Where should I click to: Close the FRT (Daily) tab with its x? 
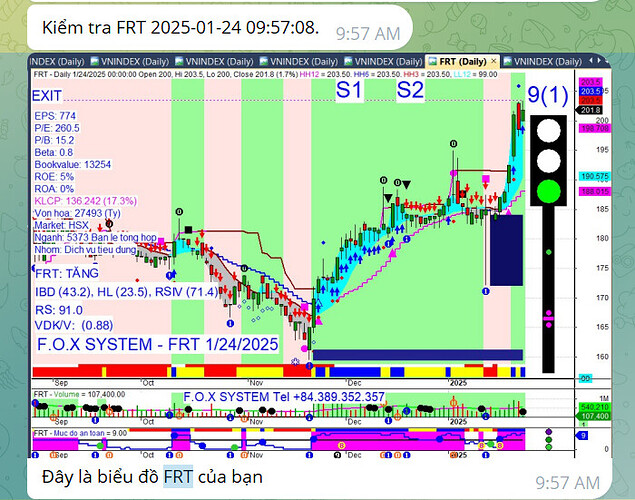493,61
